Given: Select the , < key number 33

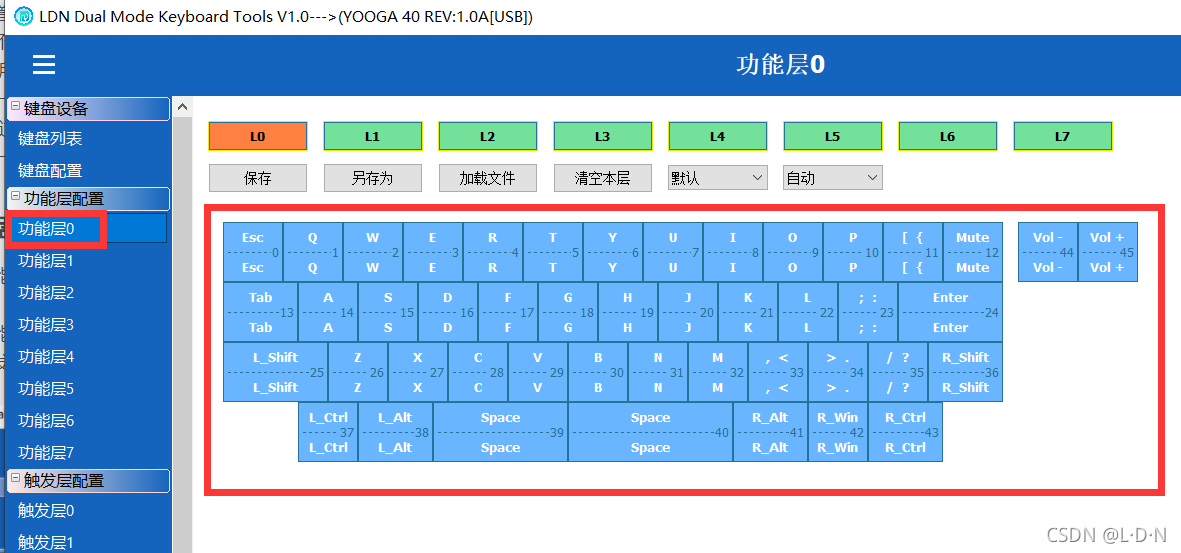Looking at the screenshot, I should 778,372.
